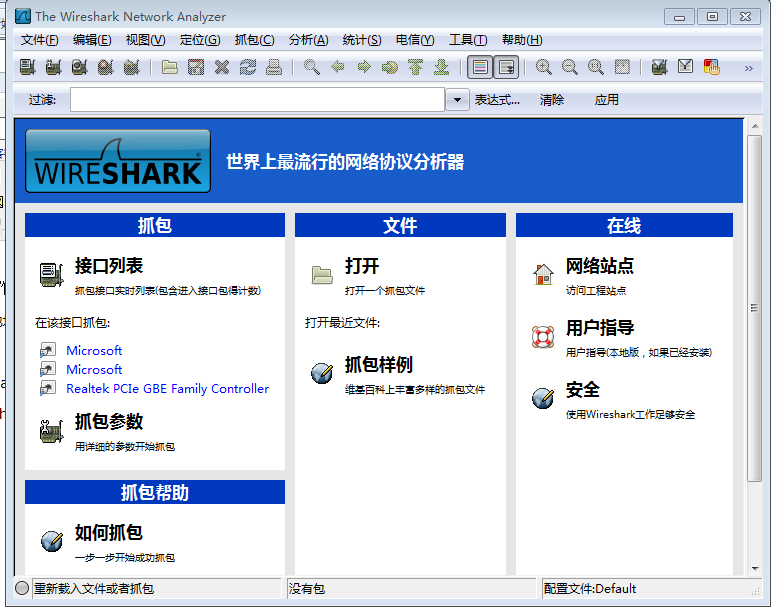The width and height of the screenshot is (771, 608).
Task: Find a packet with the magnifier icon
Action: click(312, 67)
